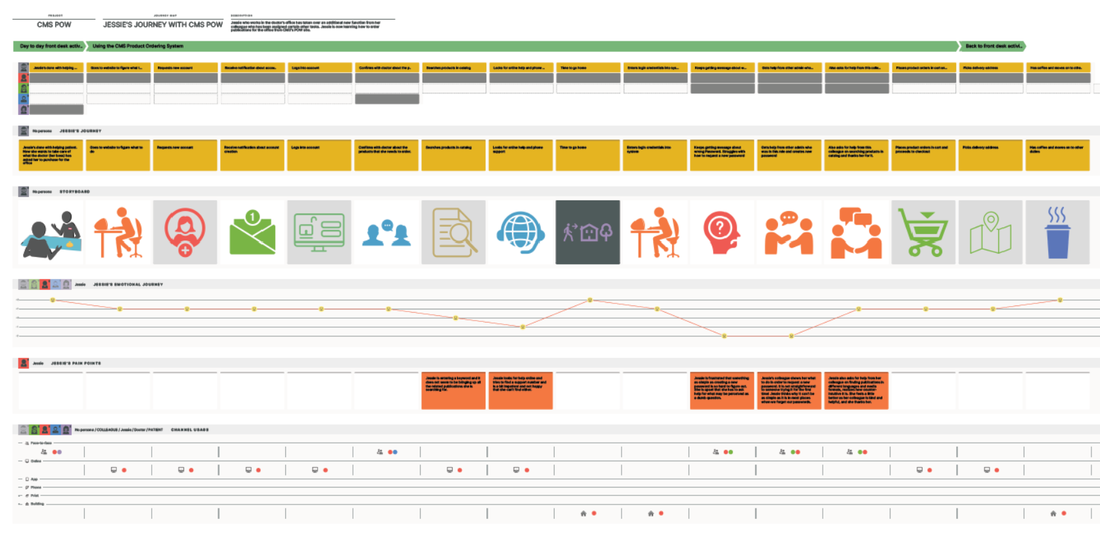This screenshot has height=540, width=1100.
Task: Open the 'Picks delivery address' journey card
Action: (x=991, y=155)
